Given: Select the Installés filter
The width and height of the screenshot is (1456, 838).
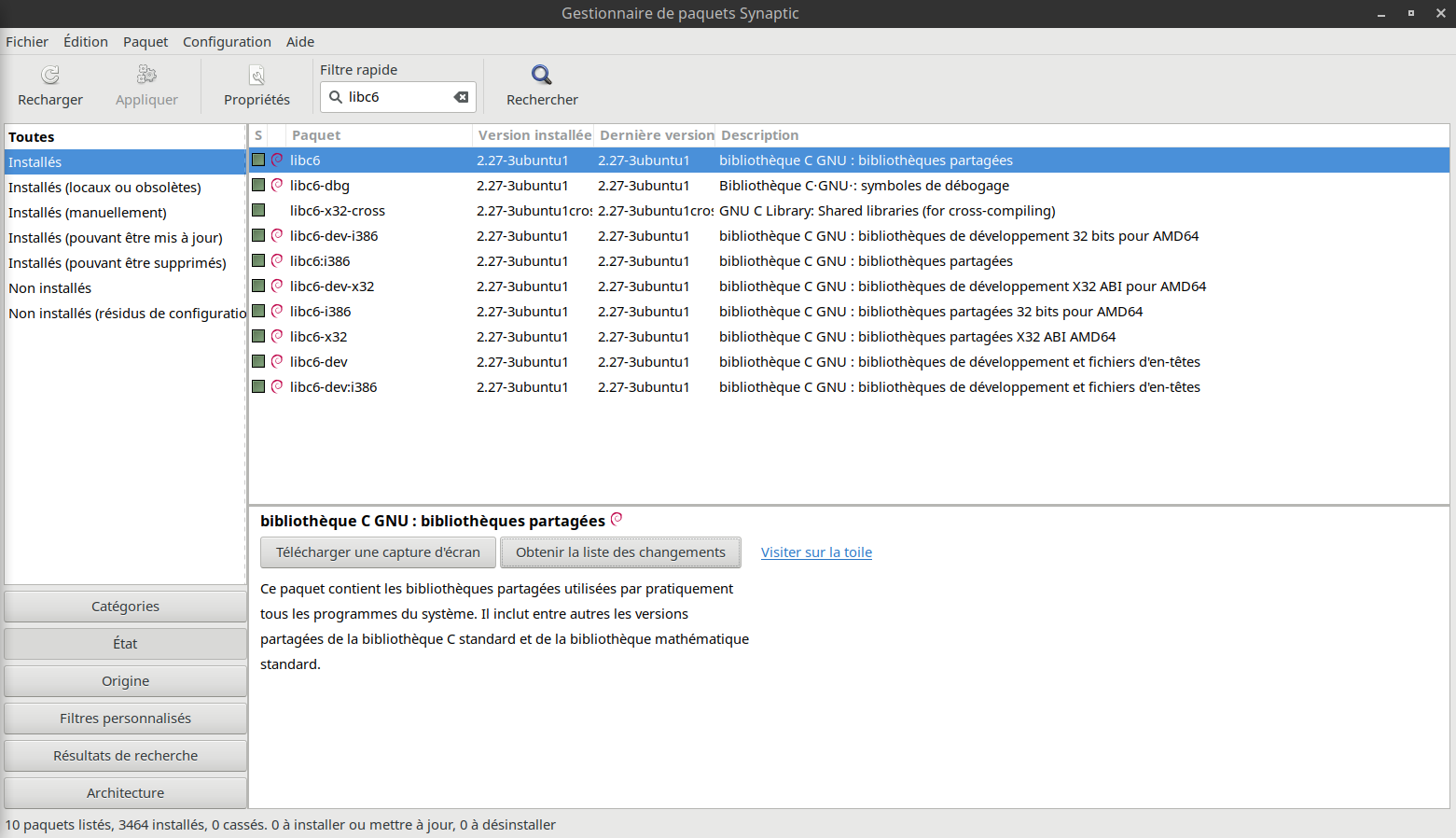Looking at the screenshot, I should click(125, 162).
